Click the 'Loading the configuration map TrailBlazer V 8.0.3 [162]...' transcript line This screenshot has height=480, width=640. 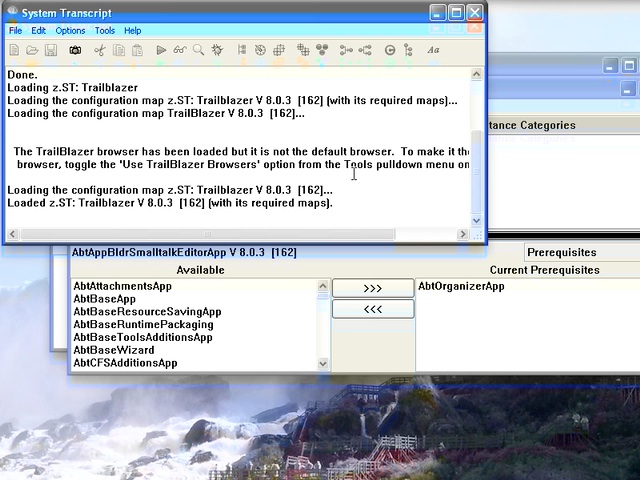pyautogui.click(x=156, y=113)
